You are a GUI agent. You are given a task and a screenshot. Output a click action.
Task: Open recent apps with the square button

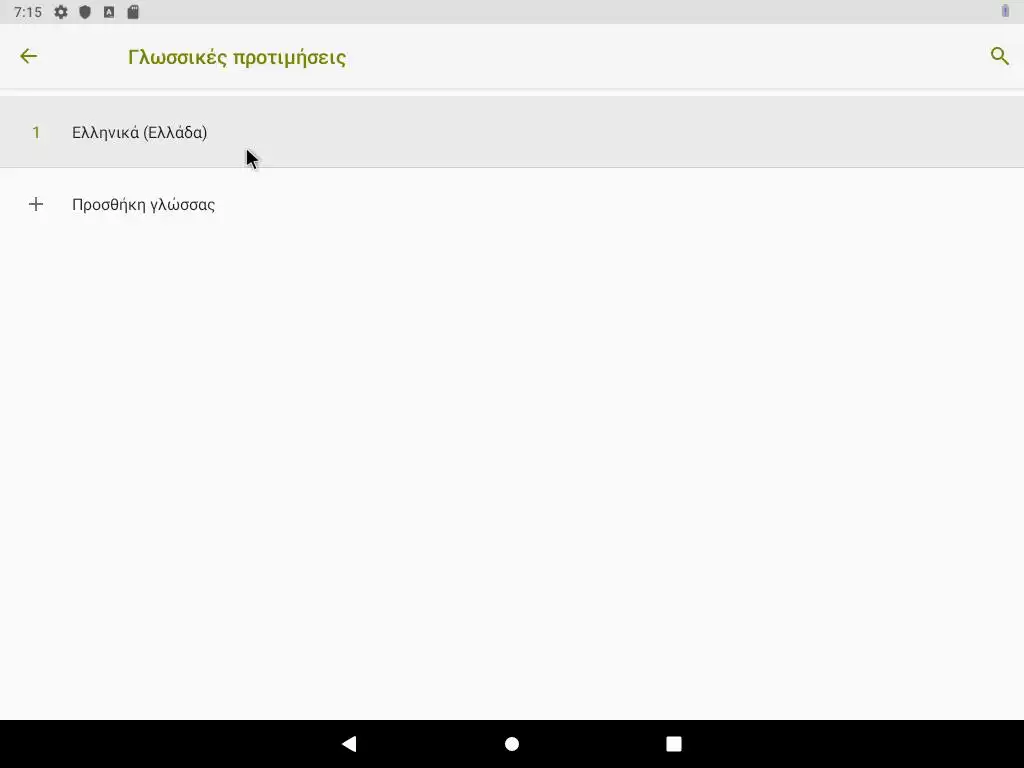674,744
